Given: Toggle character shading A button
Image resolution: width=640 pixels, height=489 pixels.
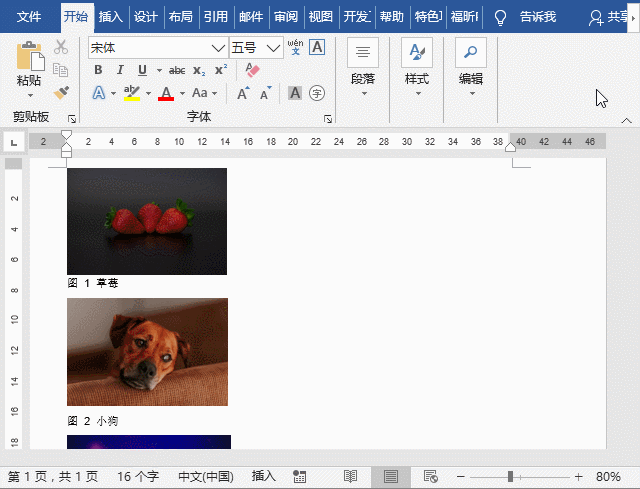Looking at the screenshot, I should (x=295, y=93).
